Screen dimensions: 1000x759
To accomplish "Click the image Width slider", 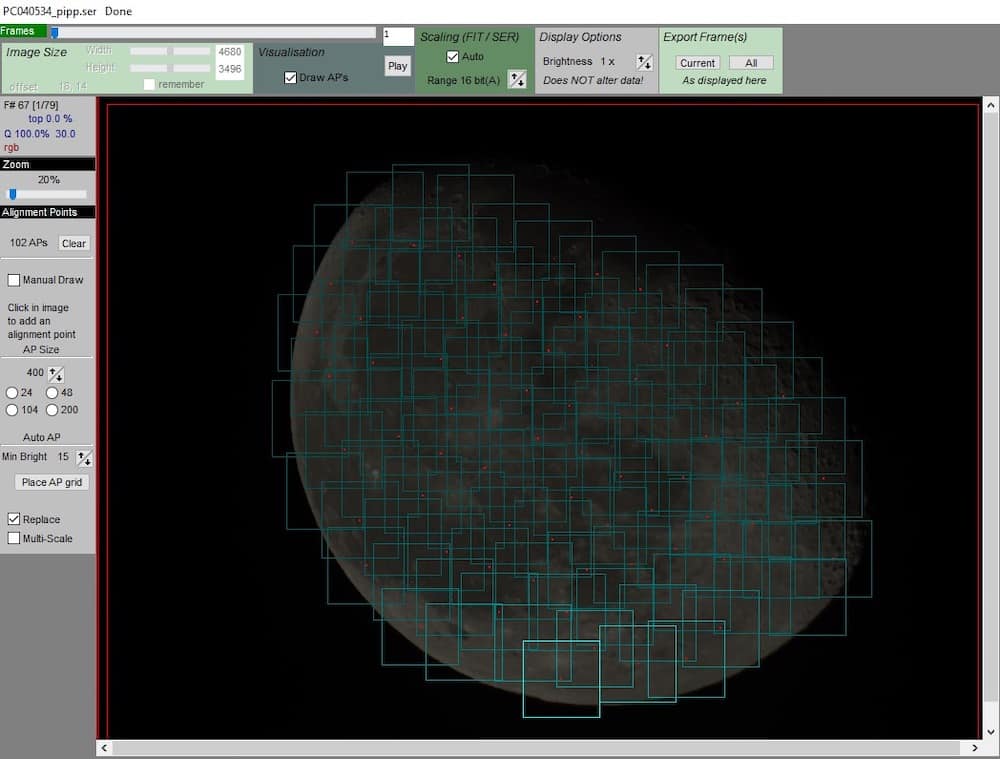I will click(x=170, y=51).
